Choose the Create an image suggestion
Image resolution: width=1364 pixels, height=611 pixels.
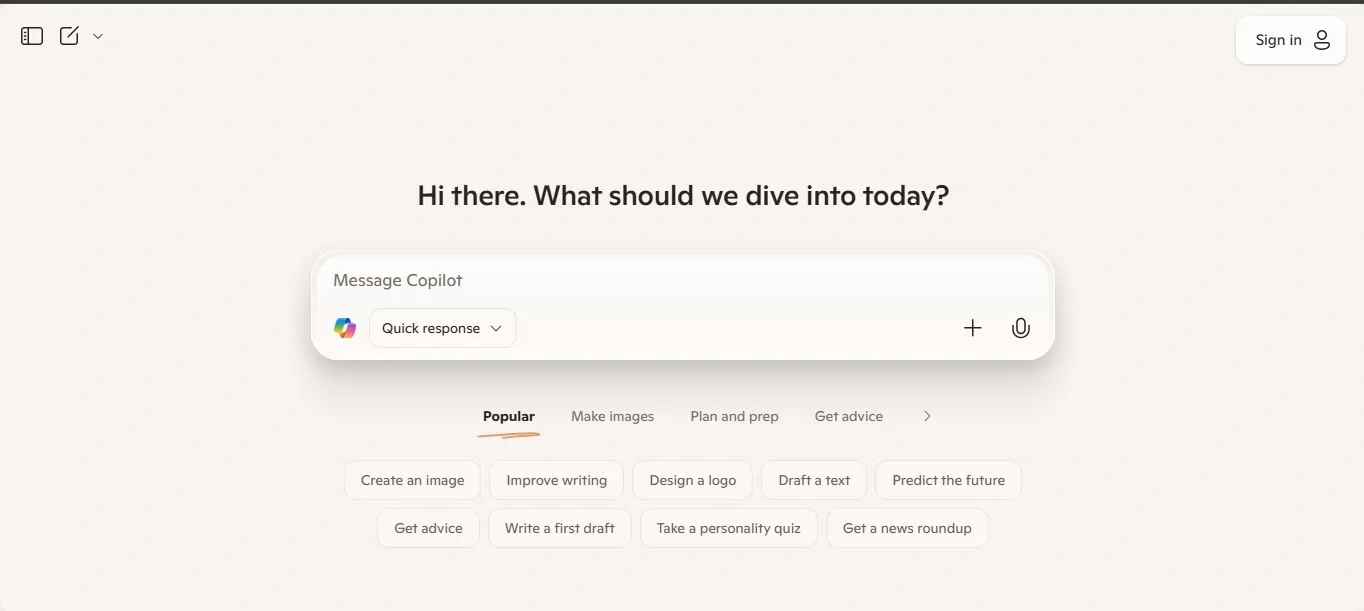pos(412,480)
